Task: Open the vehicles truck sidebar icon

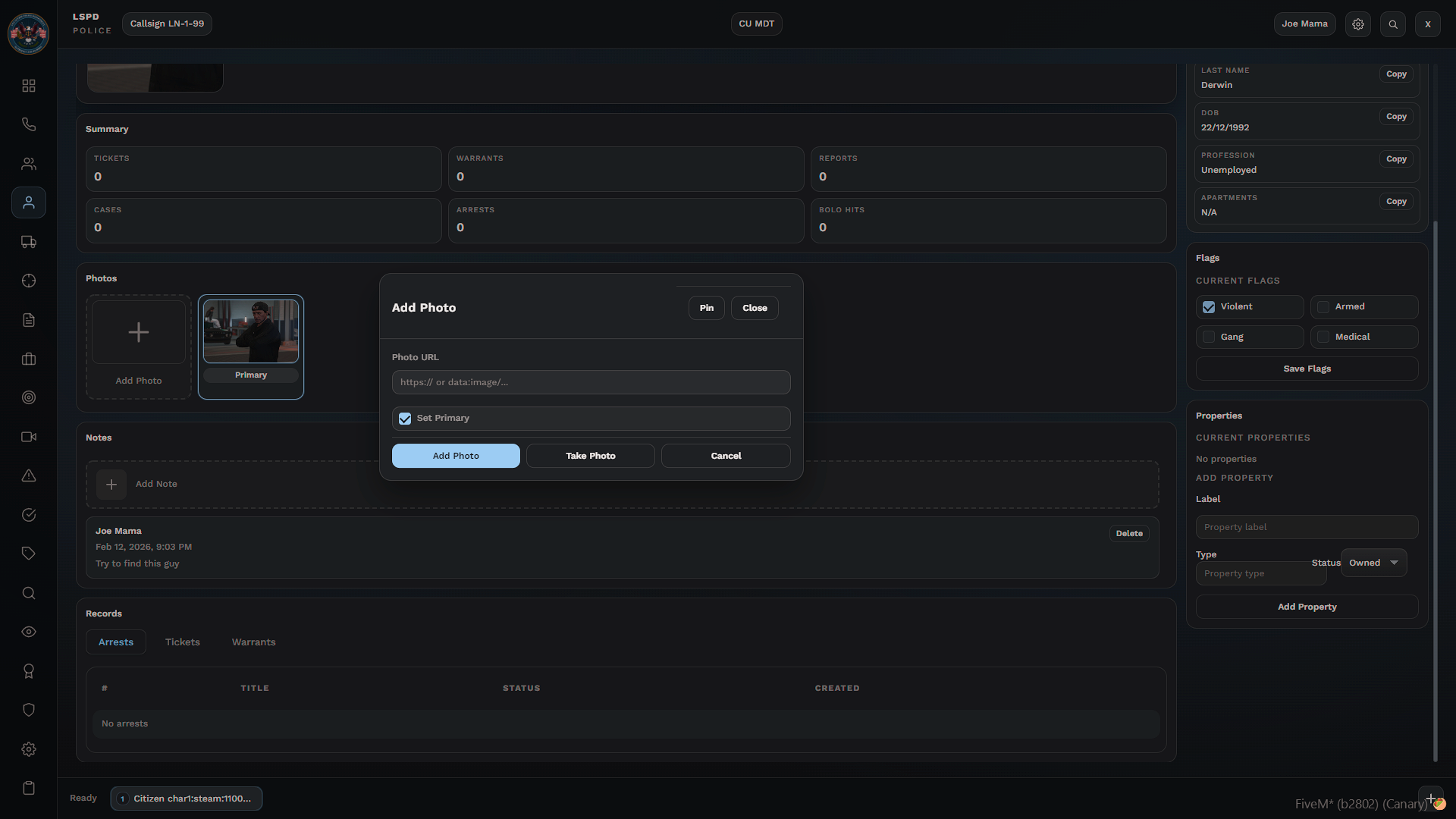Action: point(29,242)
